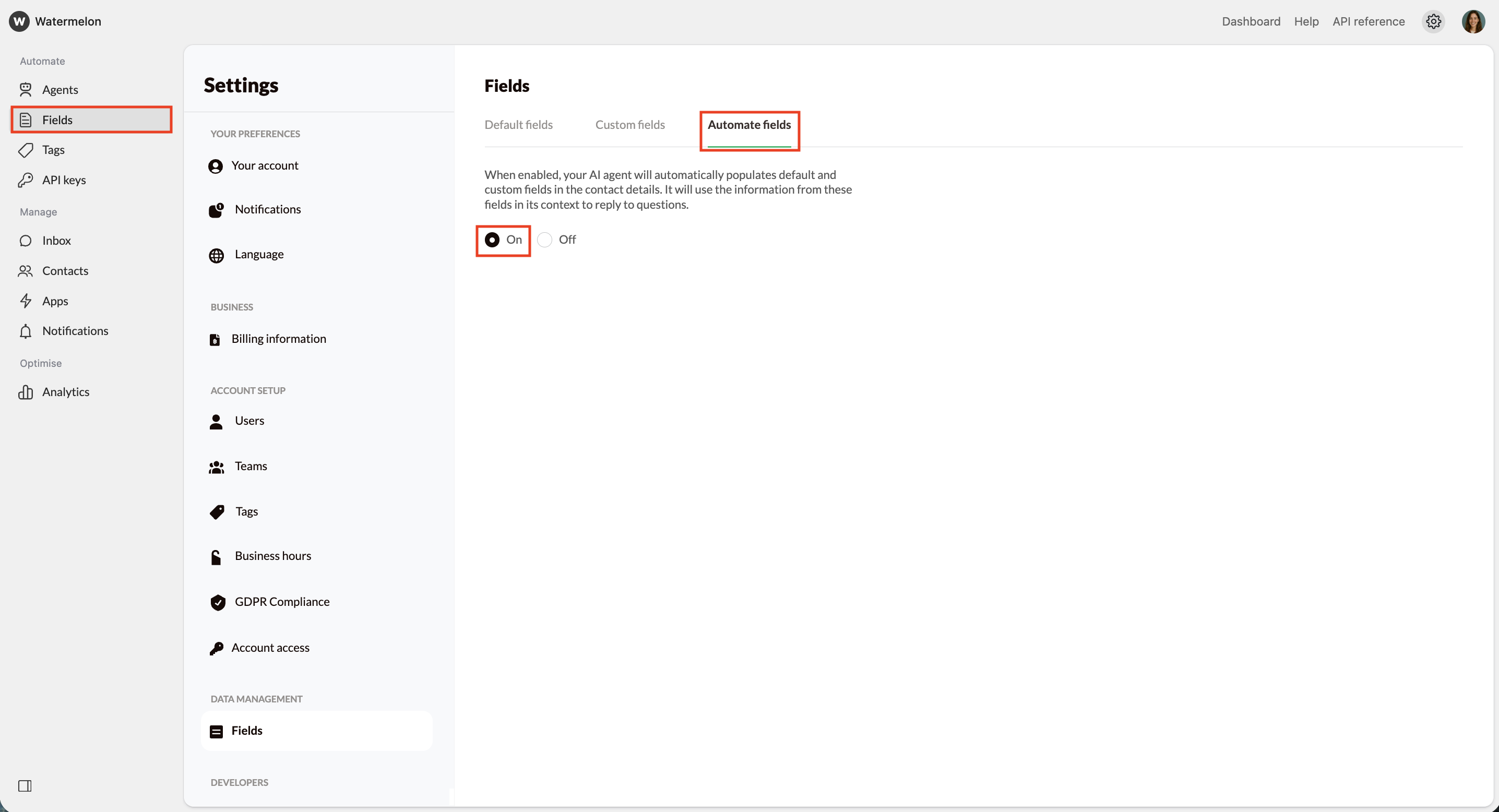Select the Off radio button
This screenshot has height=812, width=1499.
544,239
